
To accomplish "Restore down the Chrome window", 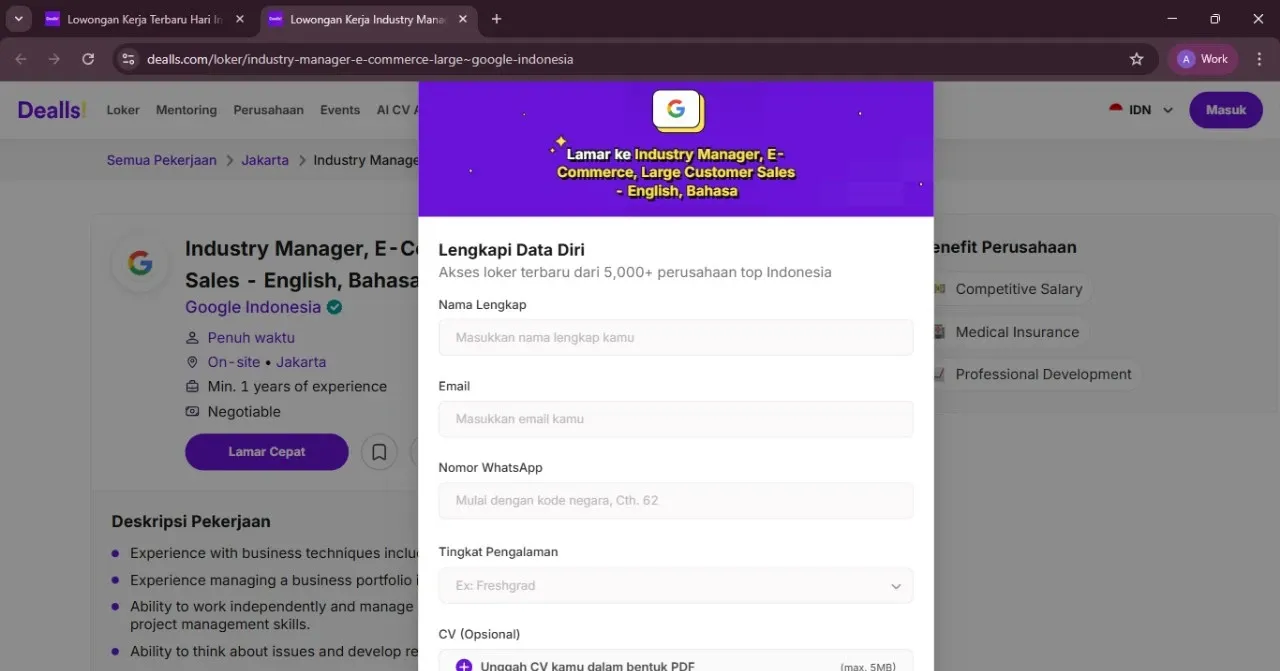I will point(1215,19).
